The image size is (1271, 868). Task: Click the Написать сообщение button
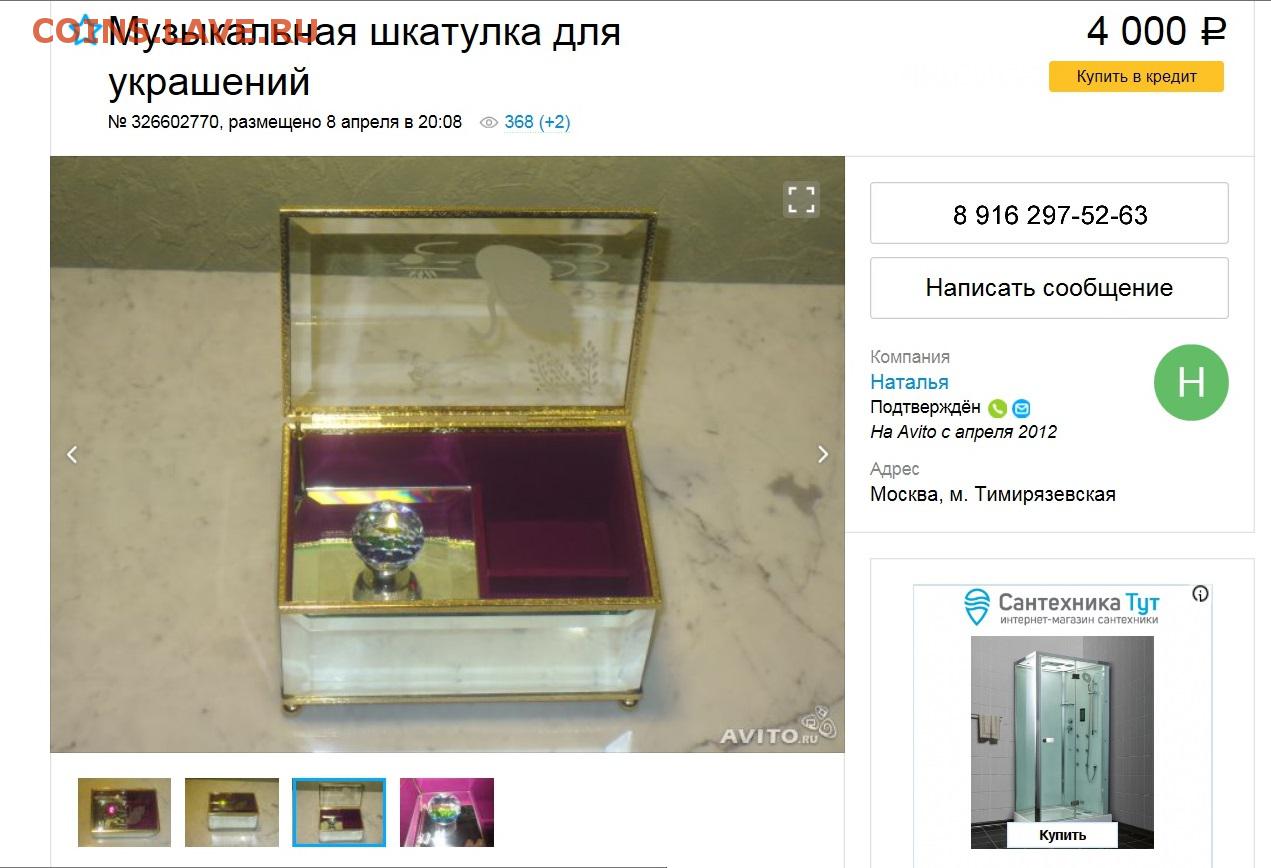(x=1049, y=288)
